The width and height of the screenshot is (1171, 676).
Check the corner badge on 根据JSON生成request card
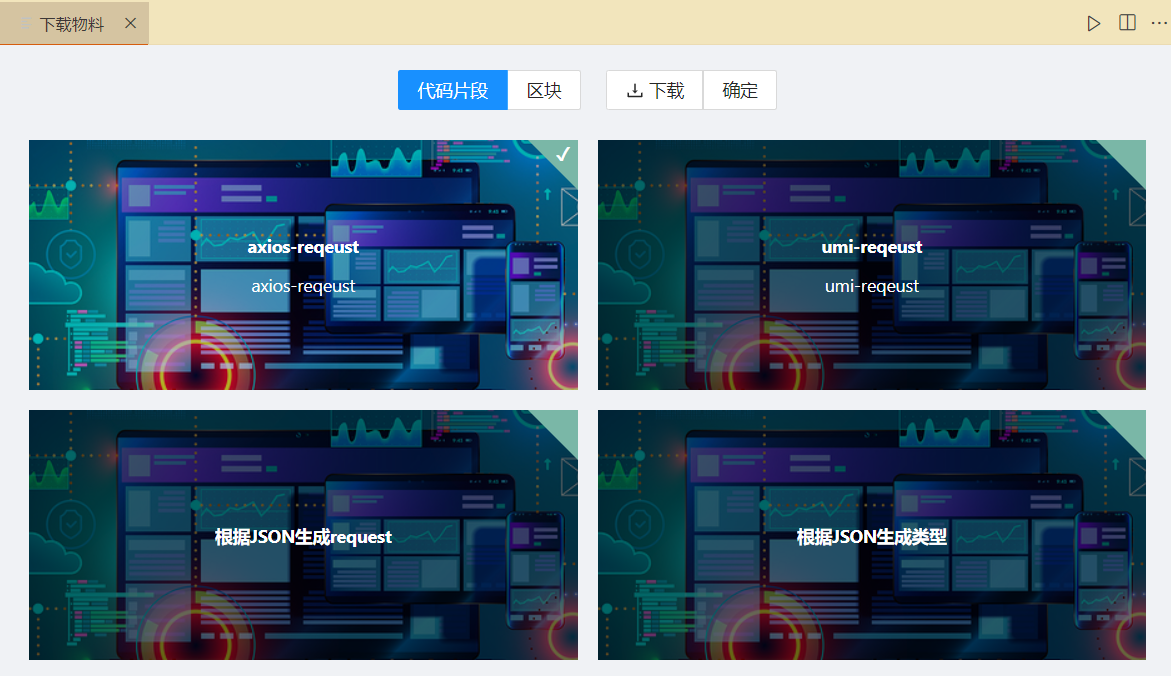click(562, 426)
